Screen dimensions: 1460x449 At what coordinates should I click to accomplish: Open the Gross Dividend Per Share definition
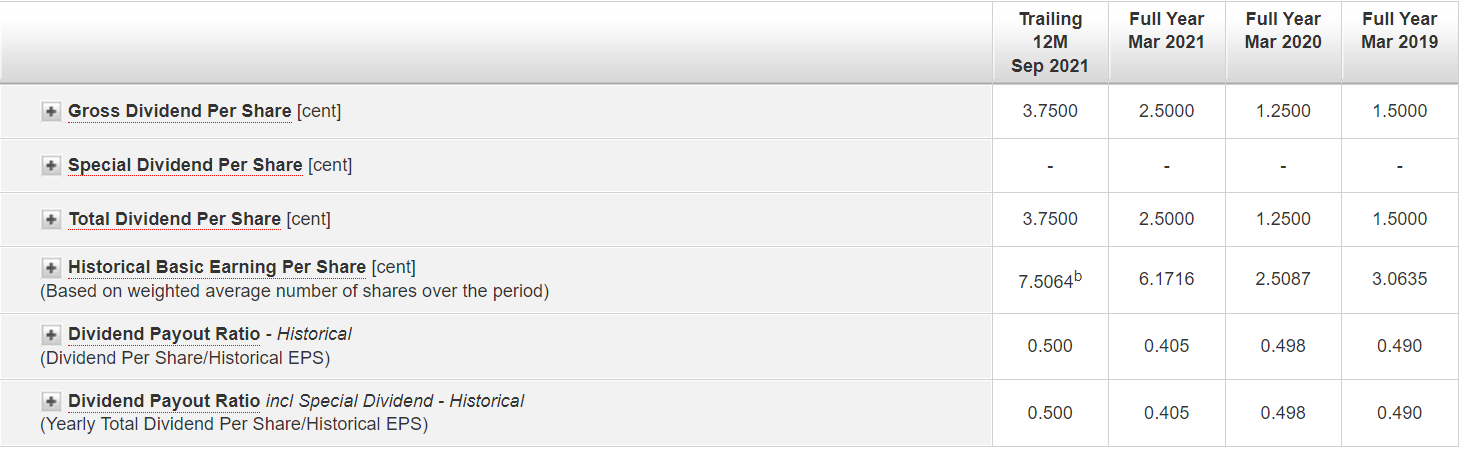[x=180, y=112]
